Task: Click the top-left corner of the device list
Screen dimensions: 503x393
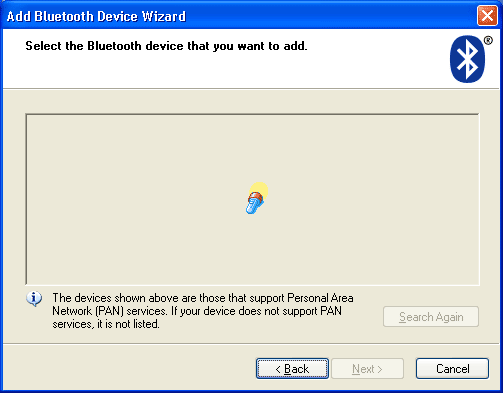Action: [28, 116]
